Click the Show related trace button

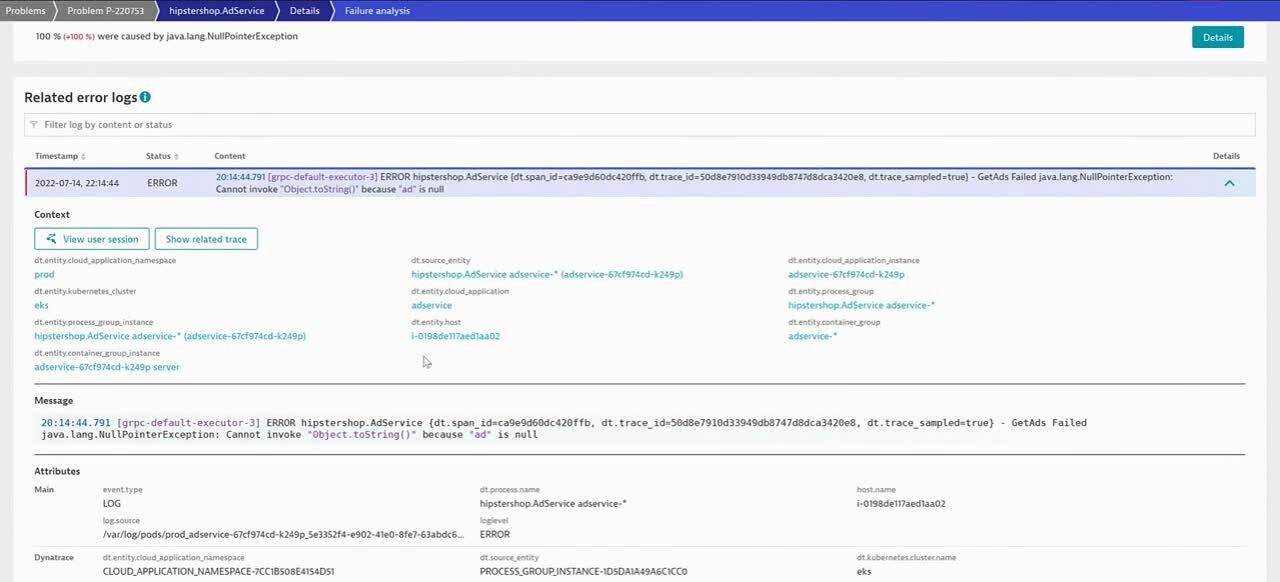tap(206, 239)
